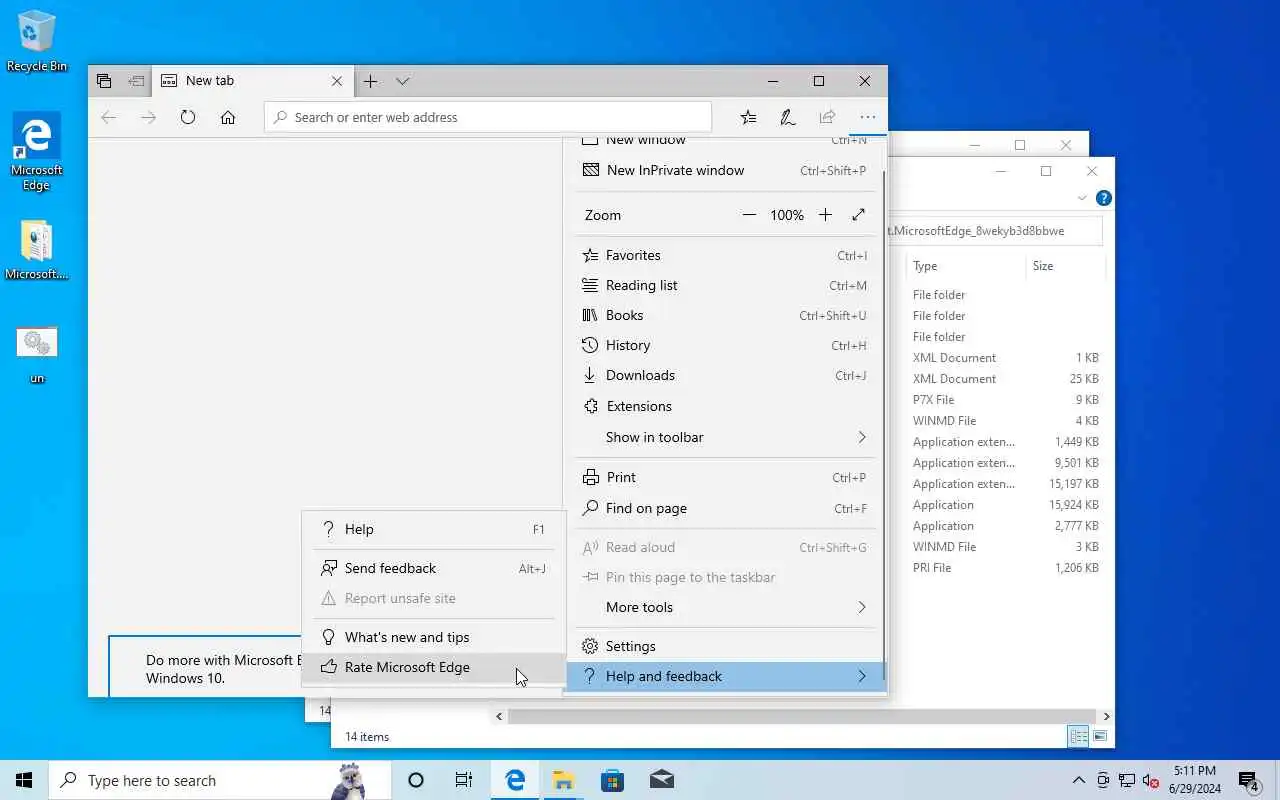The width and height of the screenshot is (1280, 800).
Task: Open Cortana circle icon
Action: tap(416, 780)
